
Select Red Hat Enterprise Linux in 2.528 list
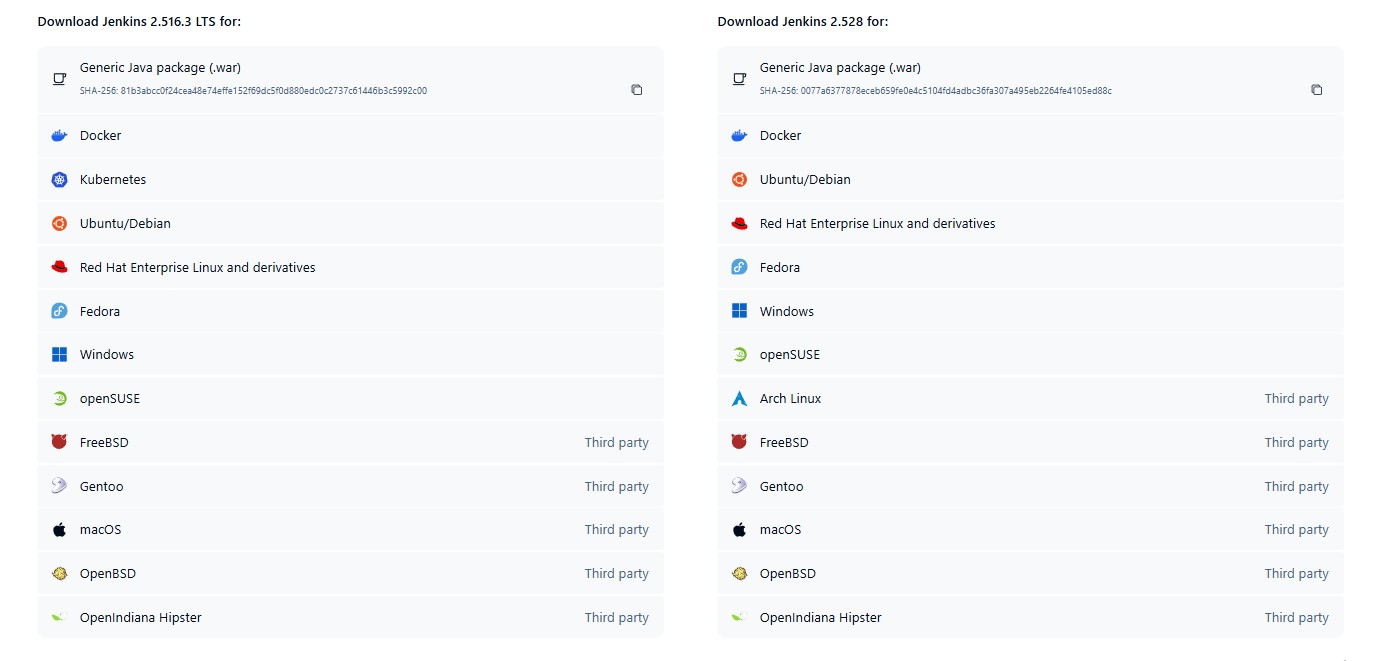[x=877, y=224]
